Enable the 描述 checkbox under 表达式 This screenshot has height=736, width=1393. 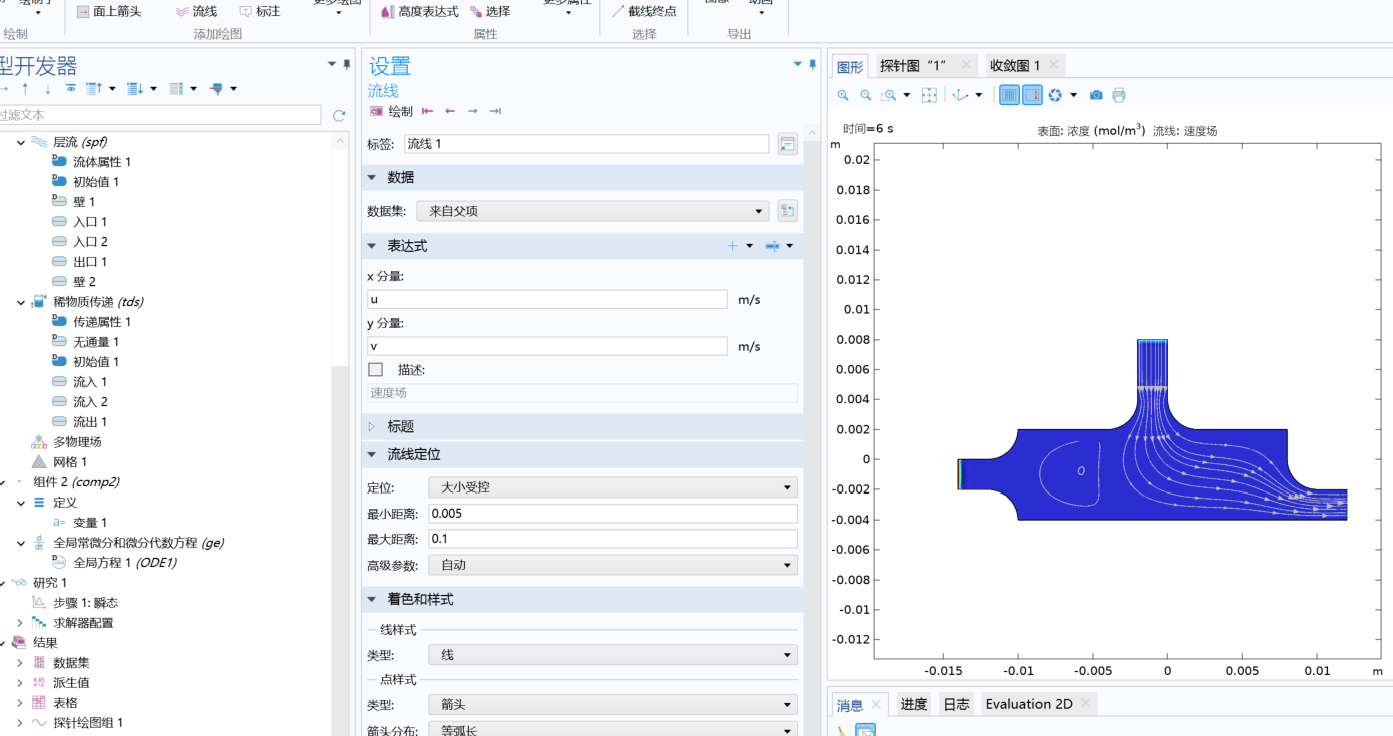(375, 369)
